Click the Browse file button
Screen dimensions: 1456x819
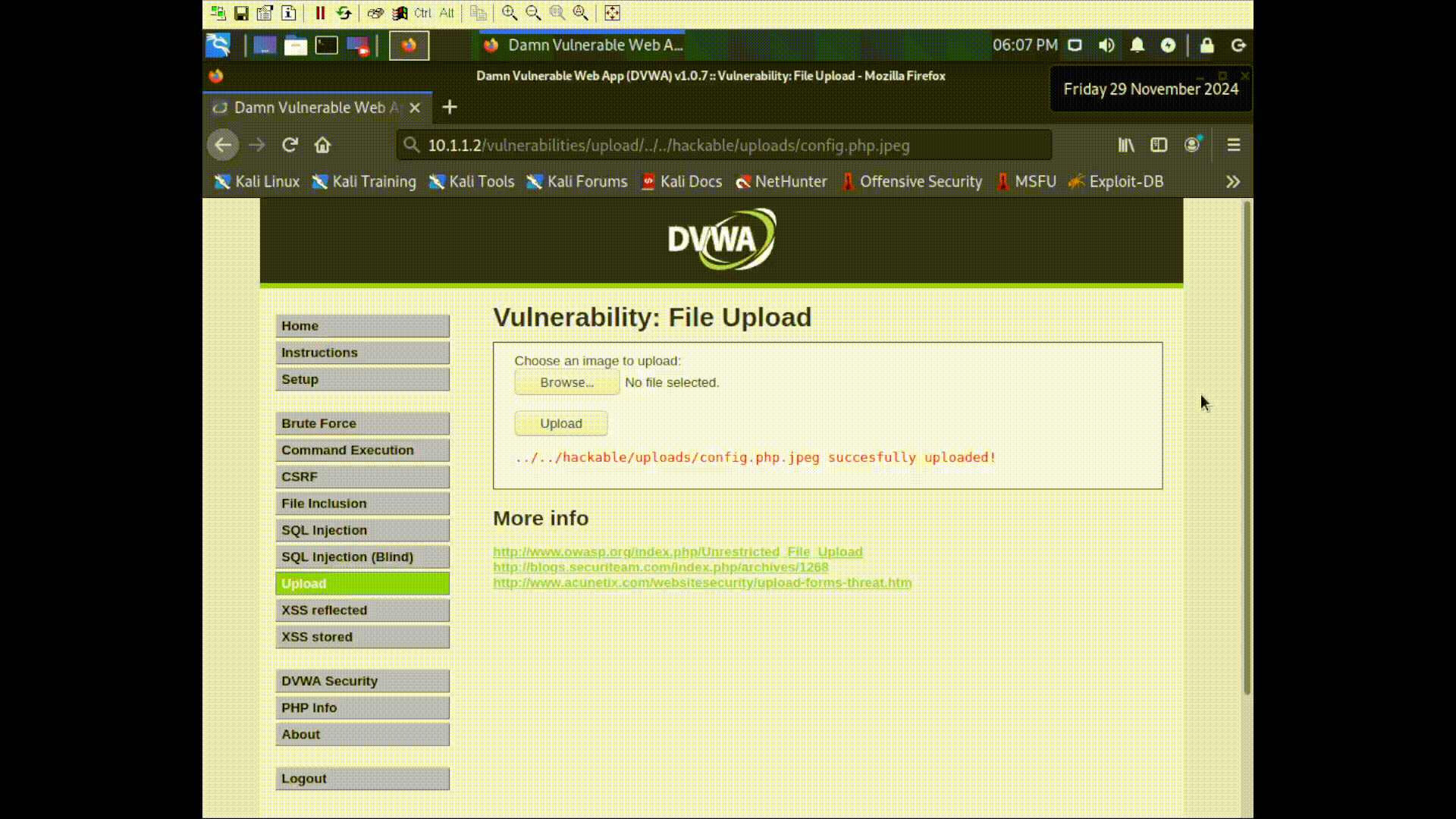coord(566,382)
